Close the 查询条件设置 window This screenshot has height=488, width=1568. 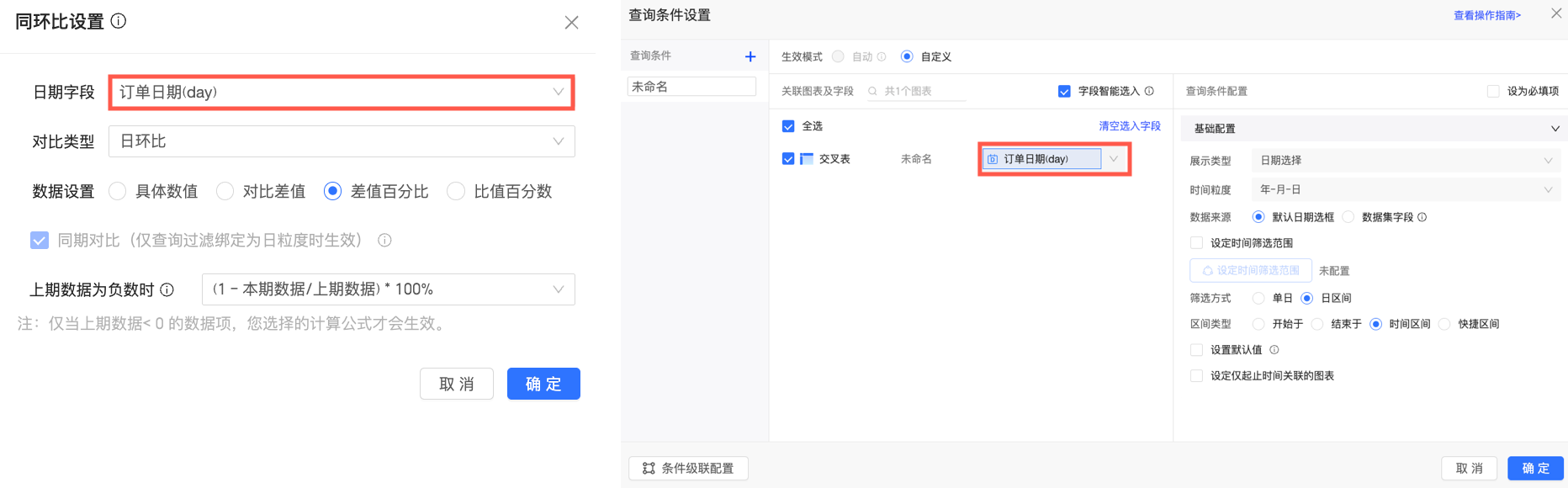(x=1556, y=13)
